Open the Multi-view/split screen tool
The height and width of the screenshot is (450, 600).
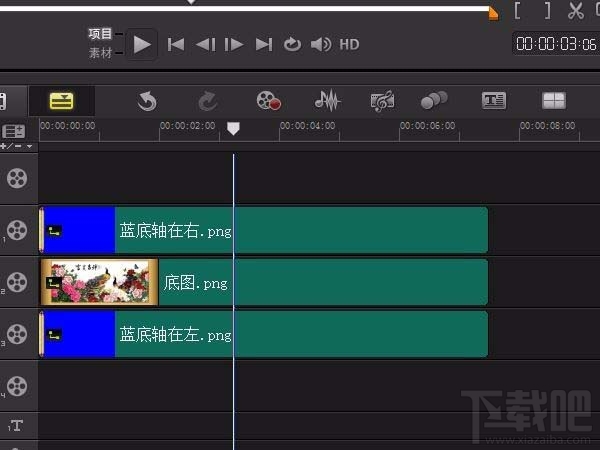click(554, 101)
